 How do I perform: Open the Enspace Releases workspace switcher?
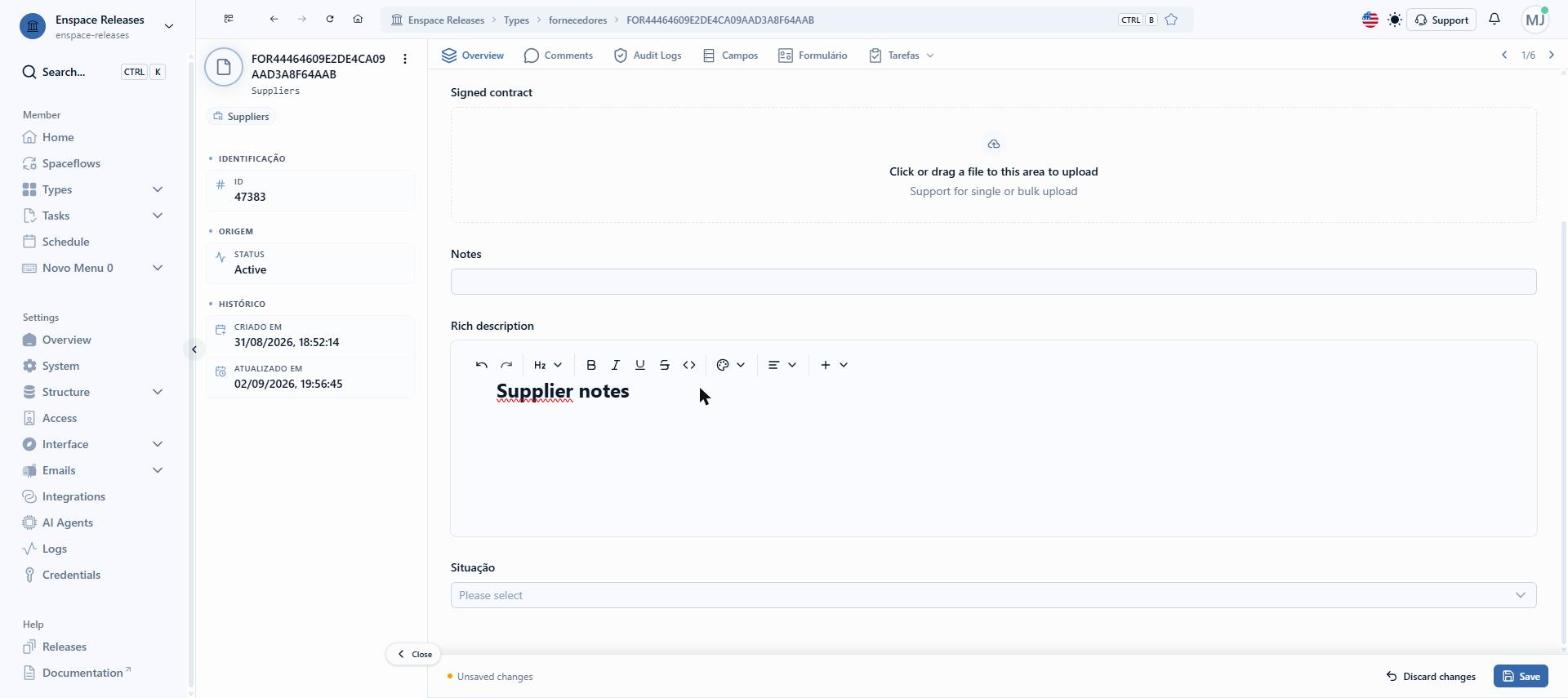coord(97,26)
